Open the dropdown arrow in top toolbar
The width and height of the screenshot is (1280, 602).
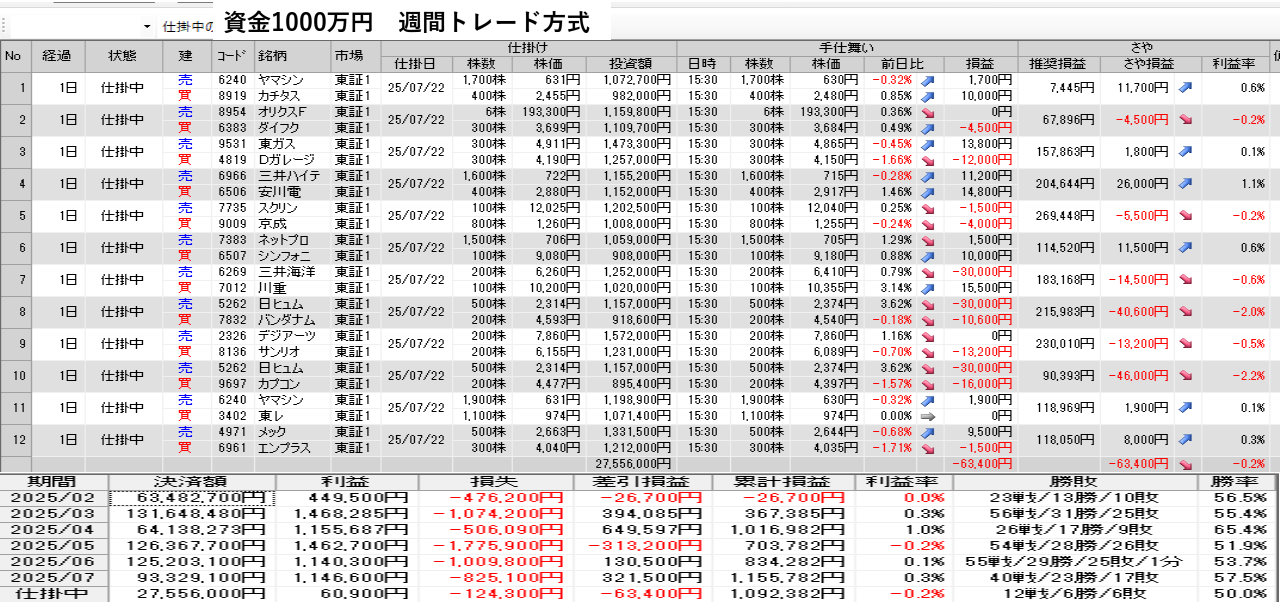click(x=147, y=26)
